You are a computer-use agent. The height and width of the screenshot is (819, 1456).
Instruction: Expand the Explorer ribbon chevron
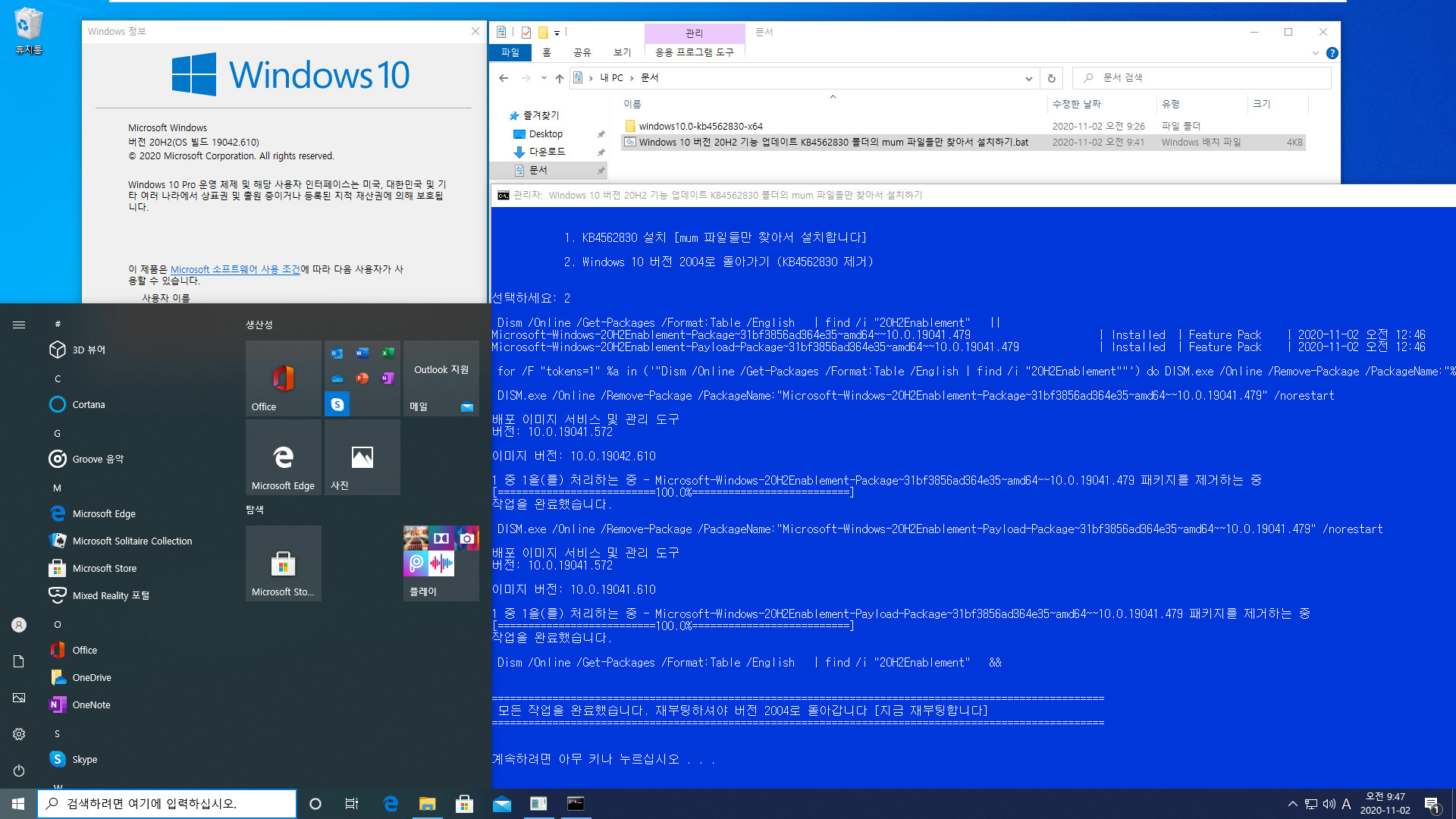pos(1316,53)
